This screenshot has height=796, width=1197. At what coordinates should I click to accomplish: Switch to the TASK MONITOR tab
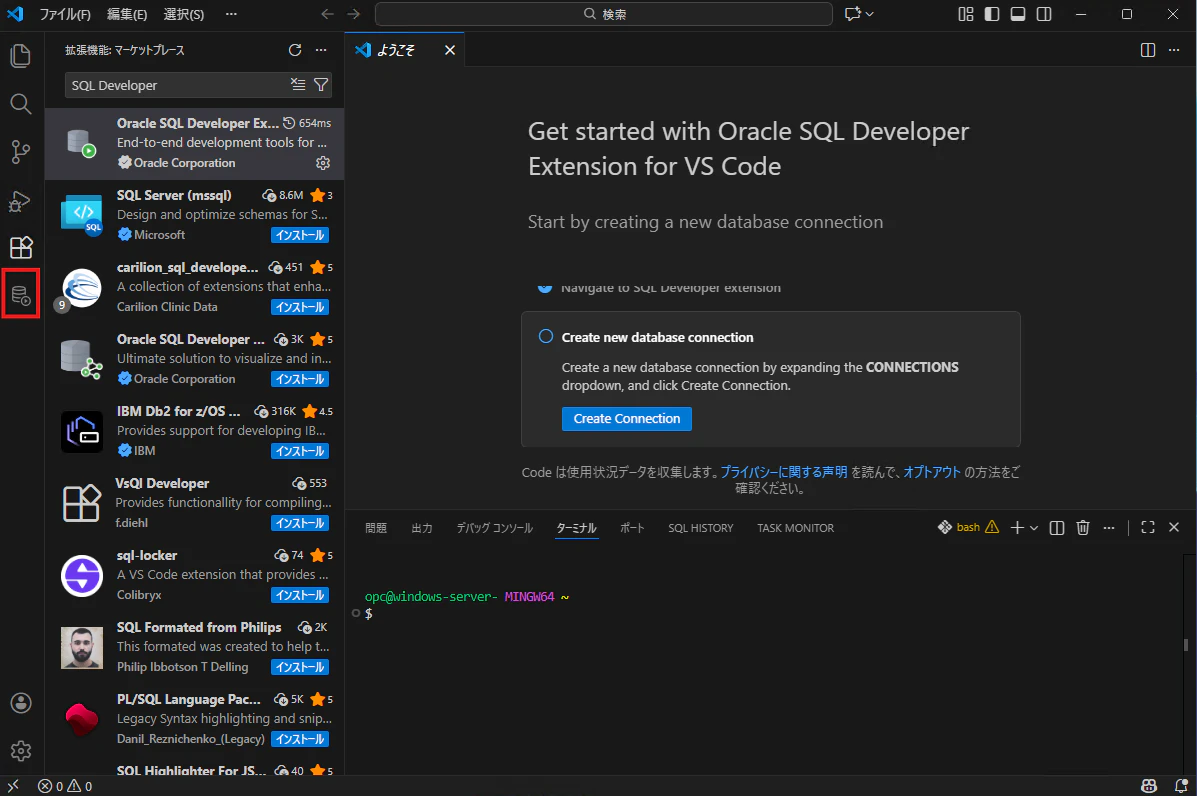[795, 527]
